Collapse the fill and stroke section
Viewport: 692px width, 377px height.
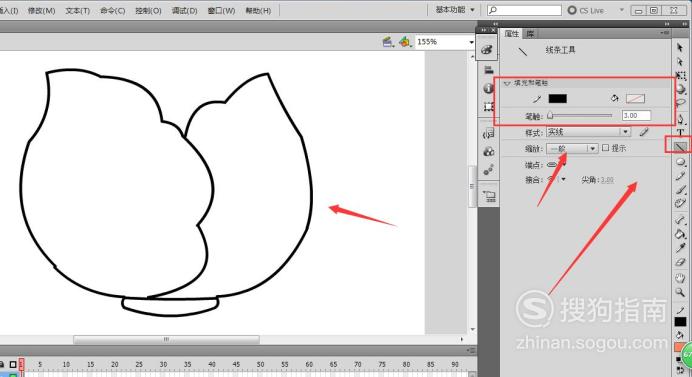point(507,83)
